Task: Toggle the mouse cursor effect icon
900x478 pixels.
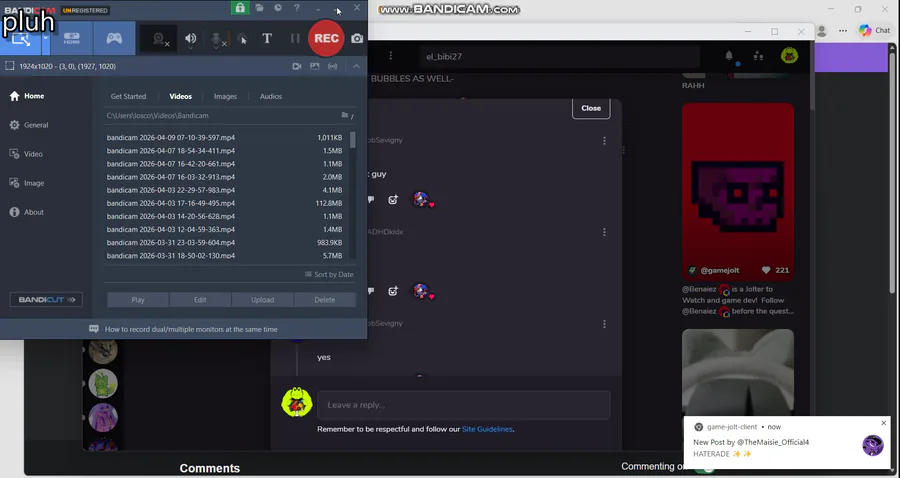Action: tap(243, 39)
